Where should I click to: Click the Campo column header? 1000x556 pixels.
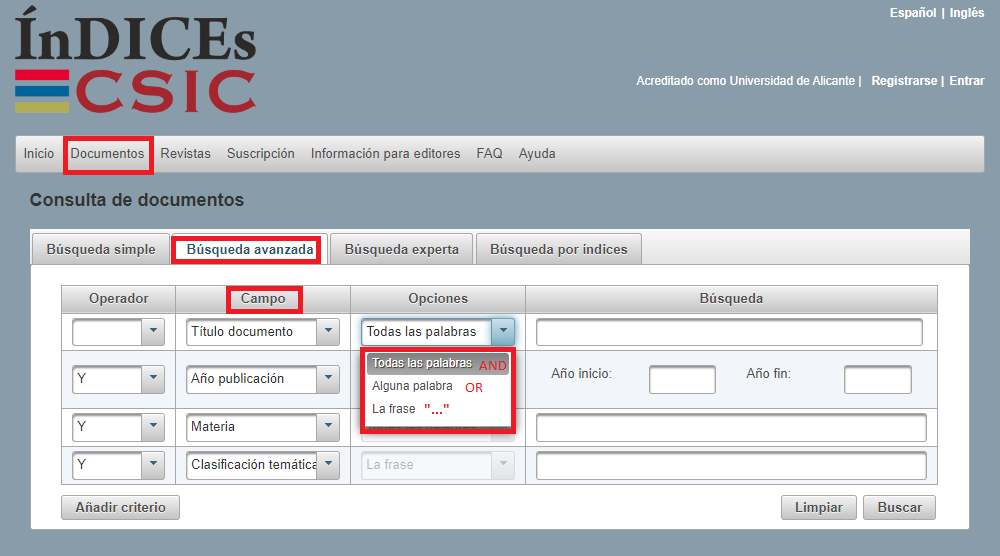pos(263,299)
